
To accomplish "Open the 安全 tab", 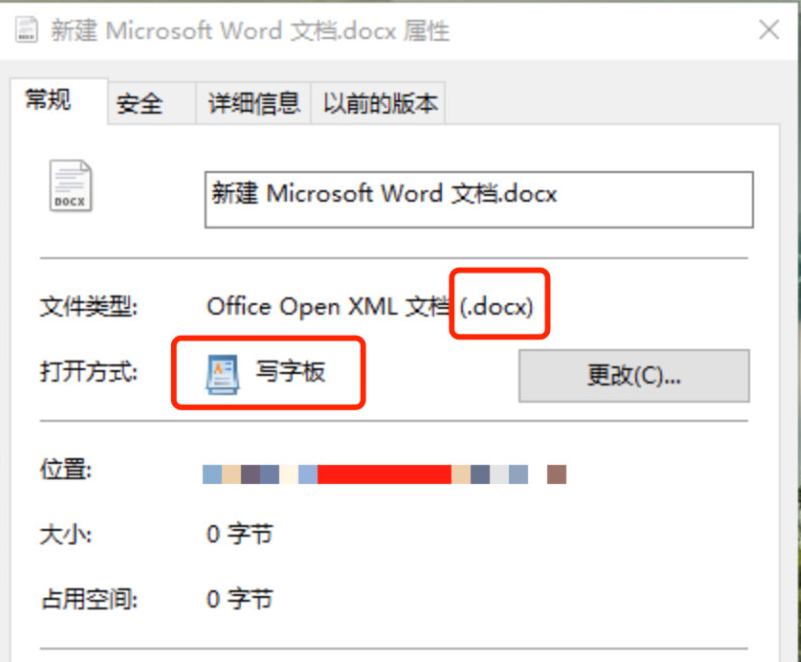I will click(152, 104).
